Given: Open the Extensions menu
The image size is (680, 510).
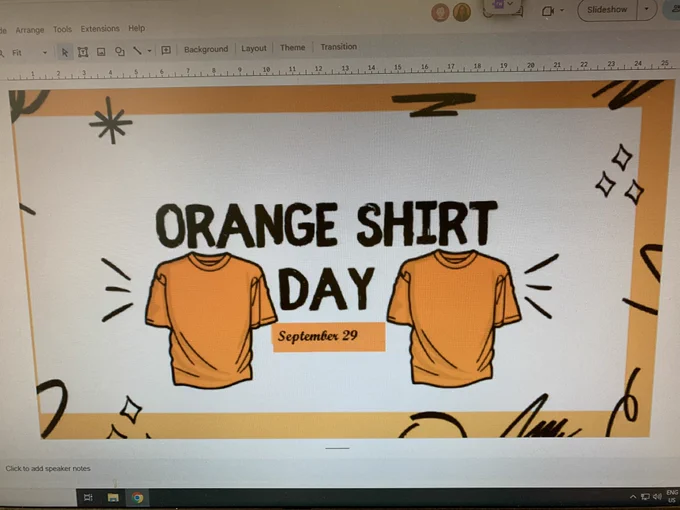Looking at the screenshot, I should pyautogui.click(x=100, y=29).
